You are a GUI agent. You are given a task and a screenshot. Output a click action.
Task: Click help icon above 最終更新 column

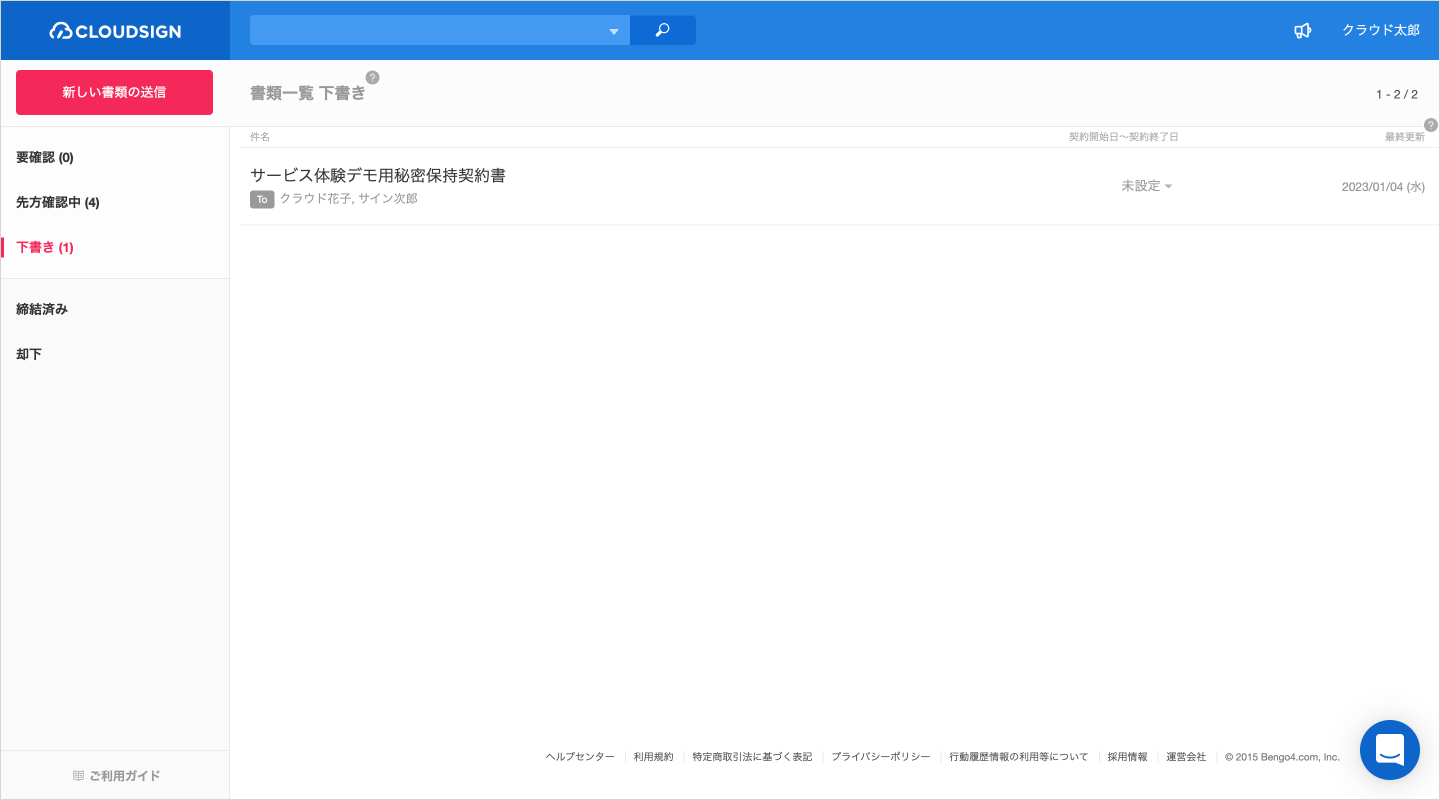1430,125
